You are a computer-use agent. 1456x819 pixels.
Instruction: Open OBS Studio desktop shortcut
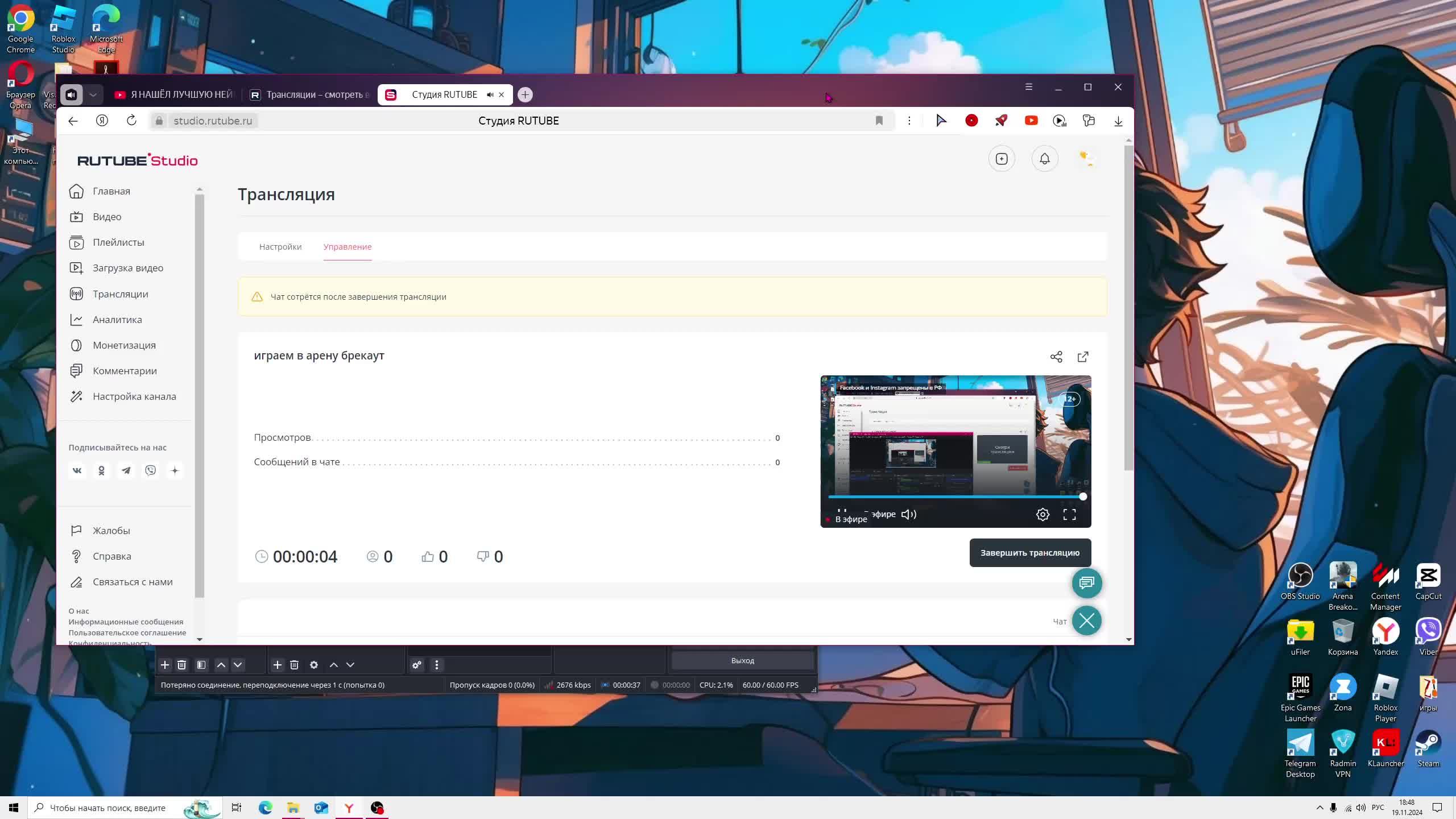point(1300,581)
